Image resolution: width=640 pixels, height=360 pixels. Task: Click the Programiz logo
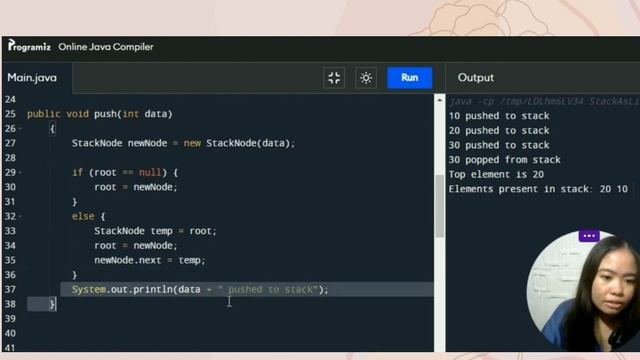coord(29,46)
